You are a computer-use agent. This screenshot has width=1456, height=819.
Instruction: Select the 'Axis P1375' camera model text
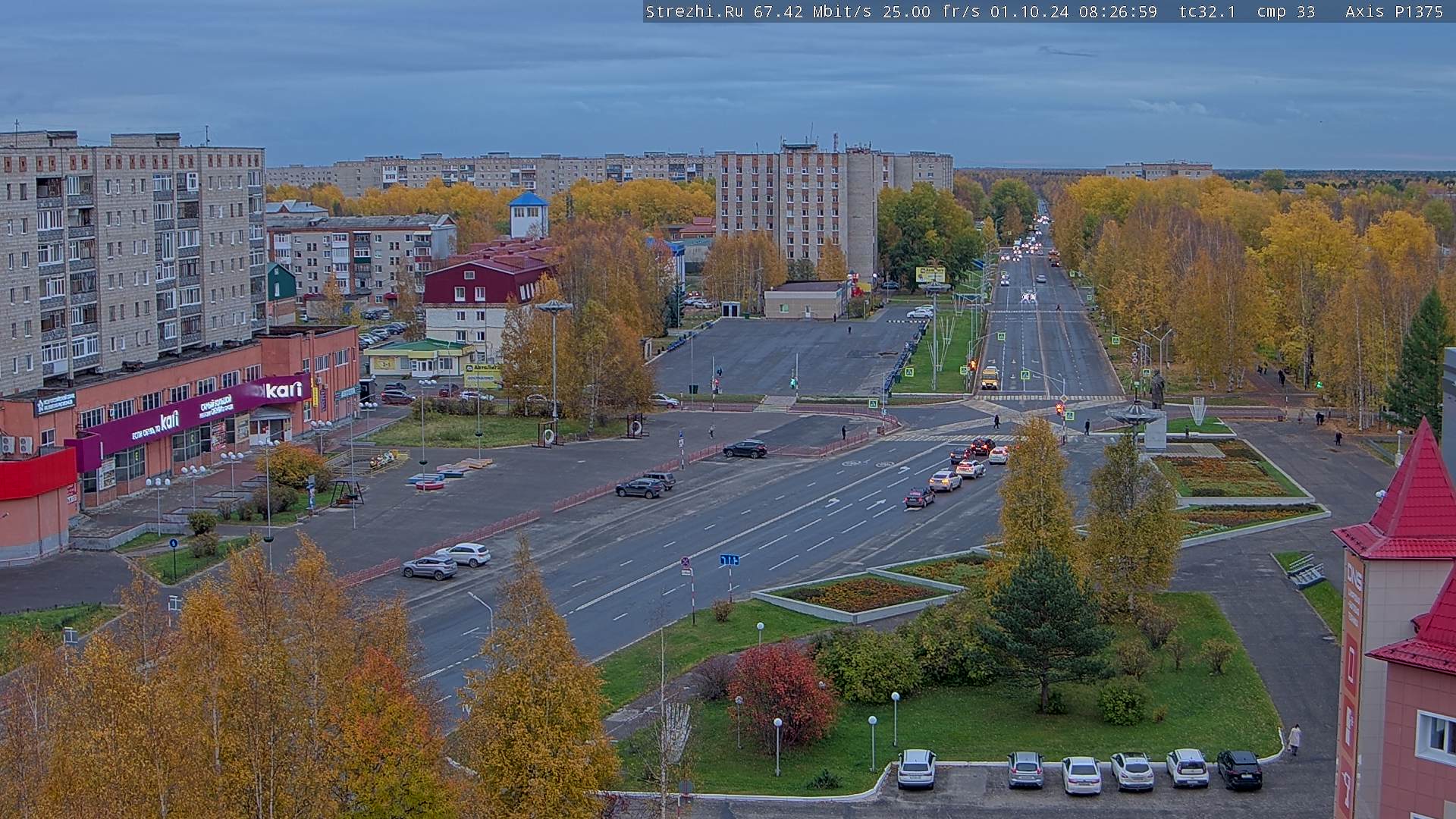pyautogui.click(x=1394, y=11)
